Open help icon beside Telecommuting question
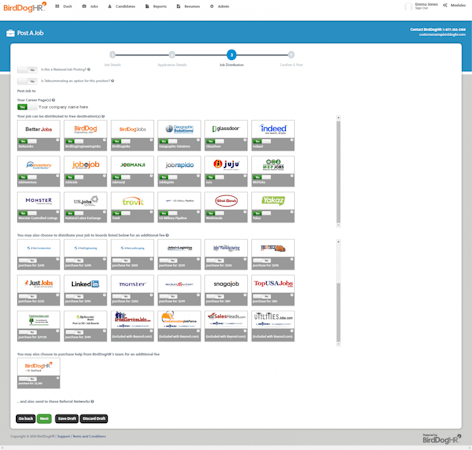The image size is (472, 450). tap(112, 81)
